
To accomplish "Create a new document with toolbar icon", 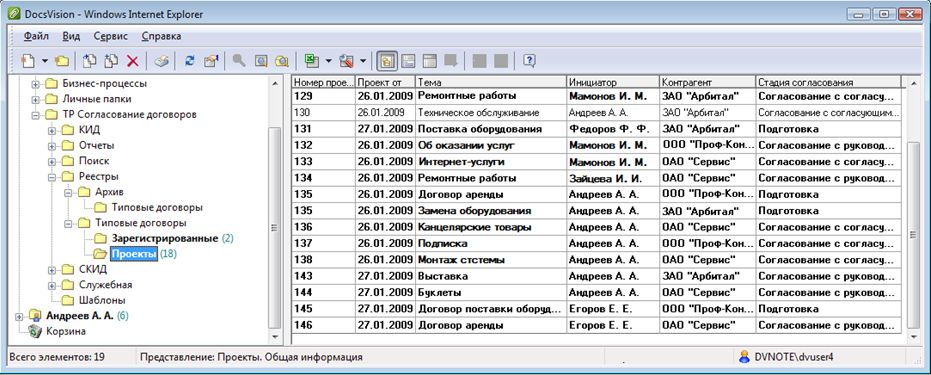I will 28,61.
